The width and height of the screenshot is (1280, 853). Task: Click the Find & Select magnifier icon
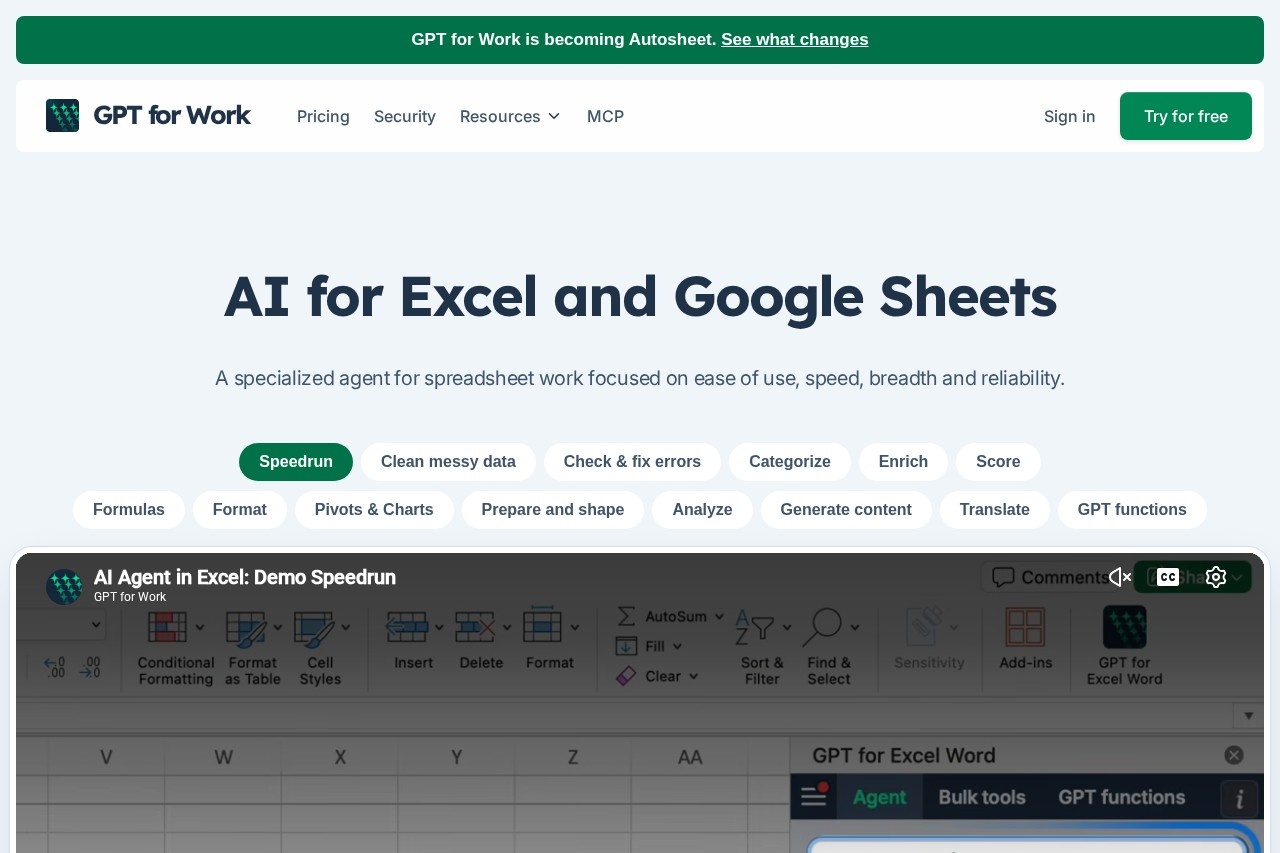point(822,627)
